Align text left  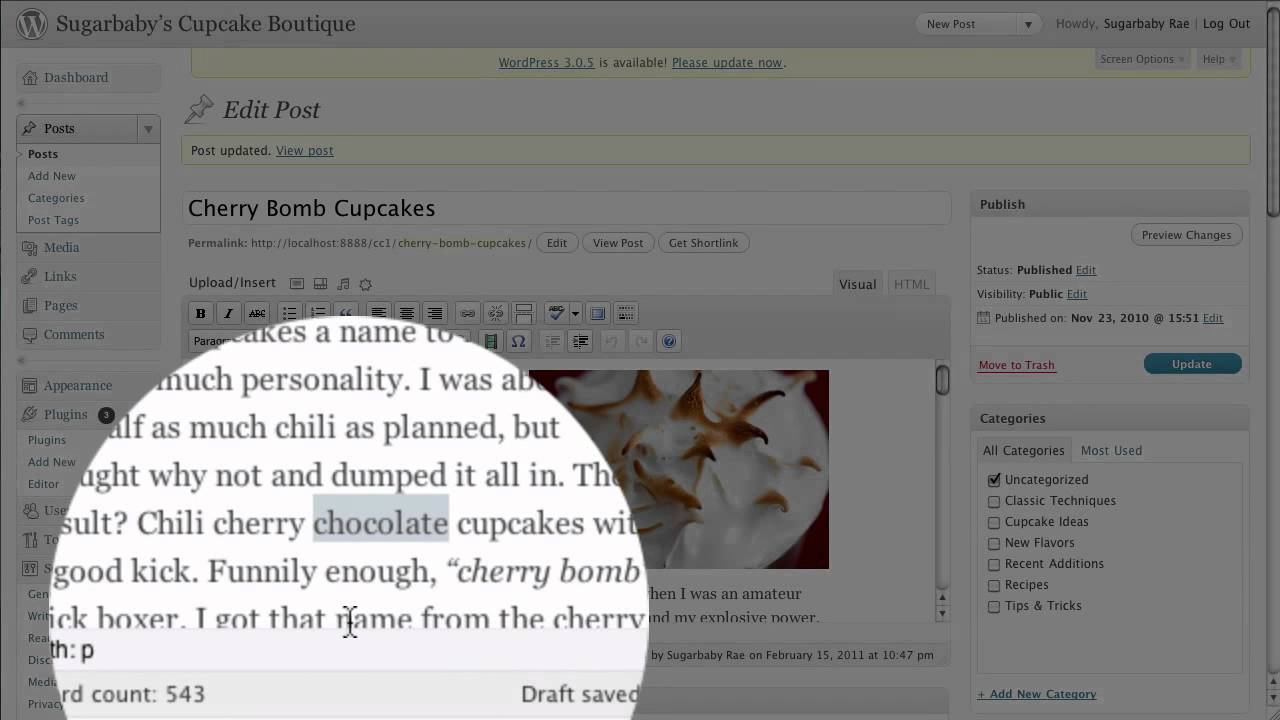[x=378, y=313]
